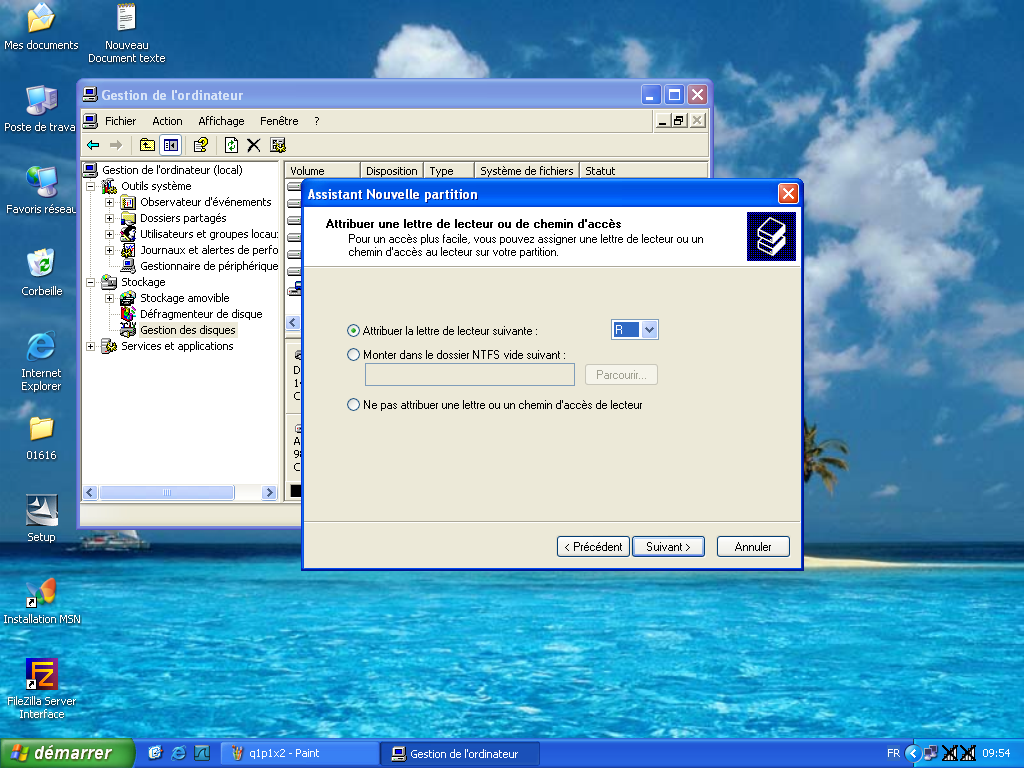
Task: Click the NTFS folder path input field
Action: click(469, 374)
